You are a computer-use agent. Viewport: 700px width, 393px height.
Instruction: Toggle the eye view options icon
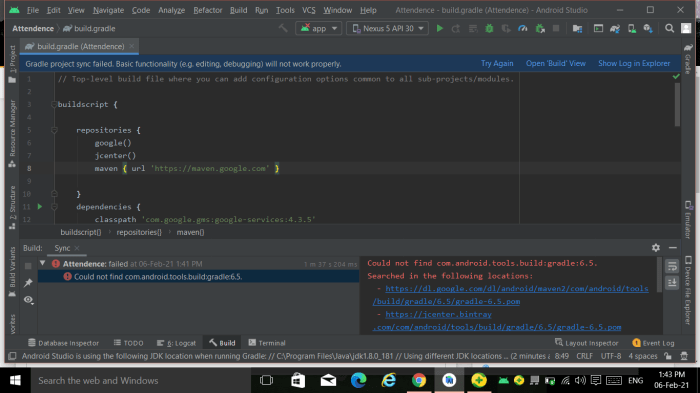pyautogui.click(x=28, y=300)
